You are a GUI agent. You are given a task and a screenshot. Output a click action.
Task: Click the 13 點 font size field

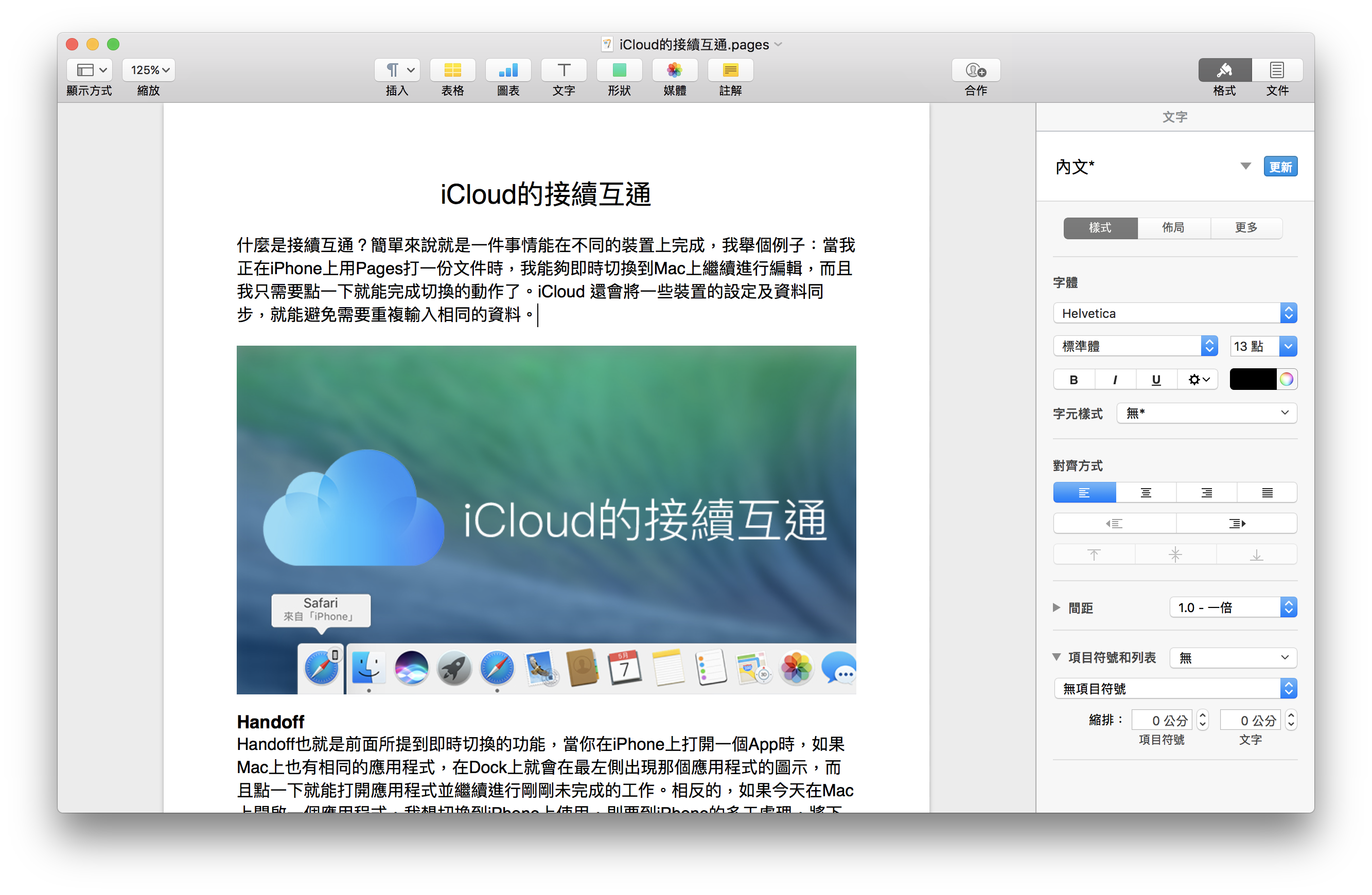click(1254, 346)
